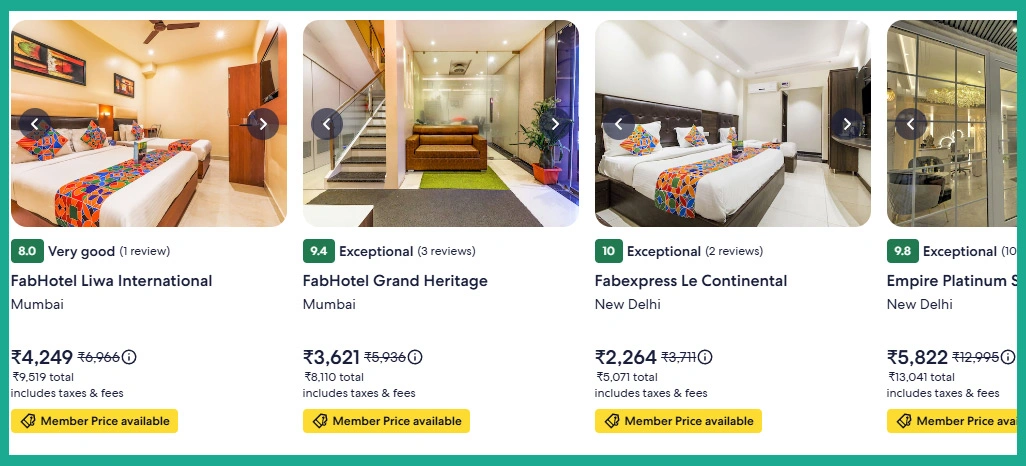Viewport: 1026px width, 466px height.
Task: Open price info icon beside ₹3,621
Action: [415, 357]
